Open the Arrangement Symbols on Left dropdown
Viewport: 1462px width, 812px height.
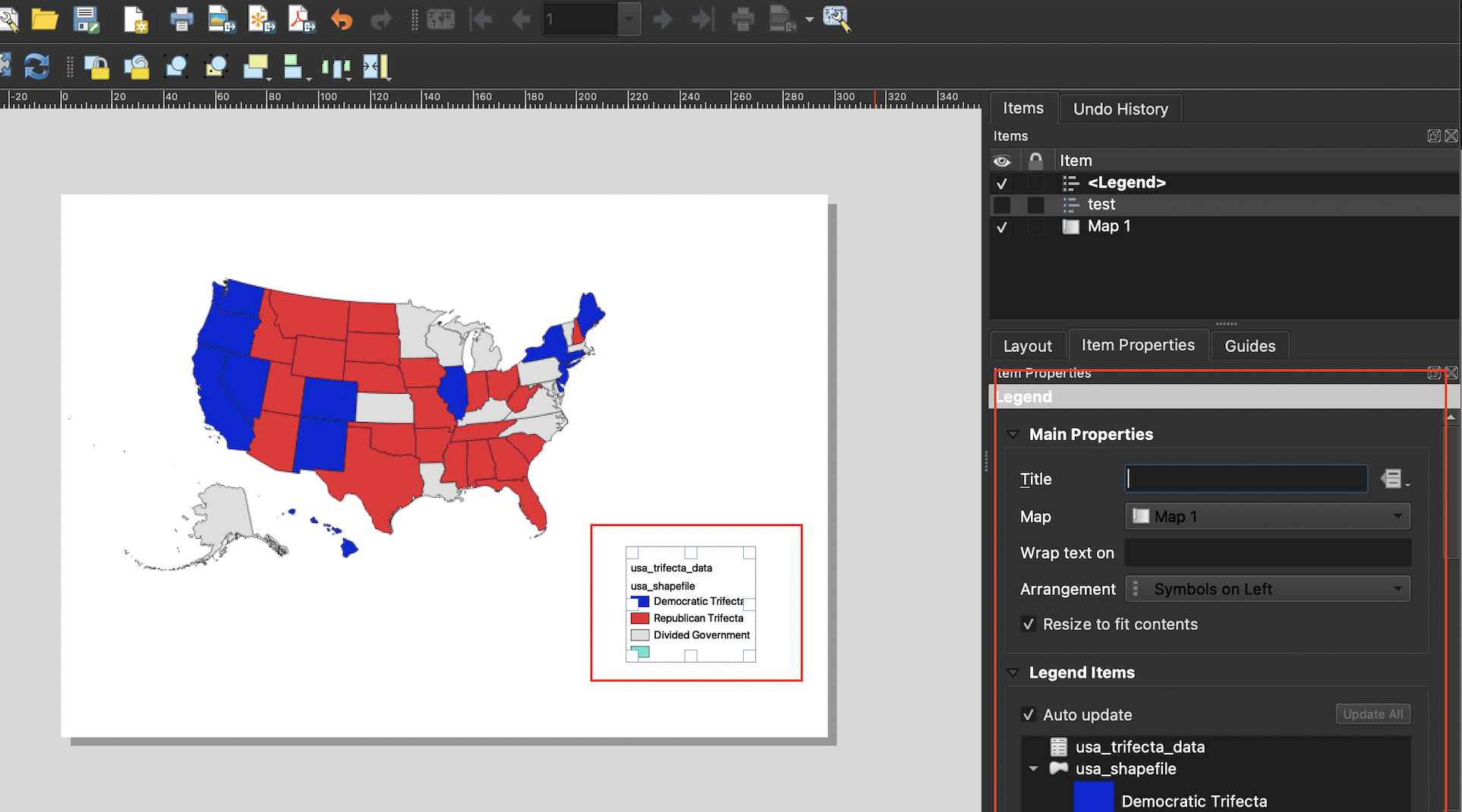coord(1267,590)
